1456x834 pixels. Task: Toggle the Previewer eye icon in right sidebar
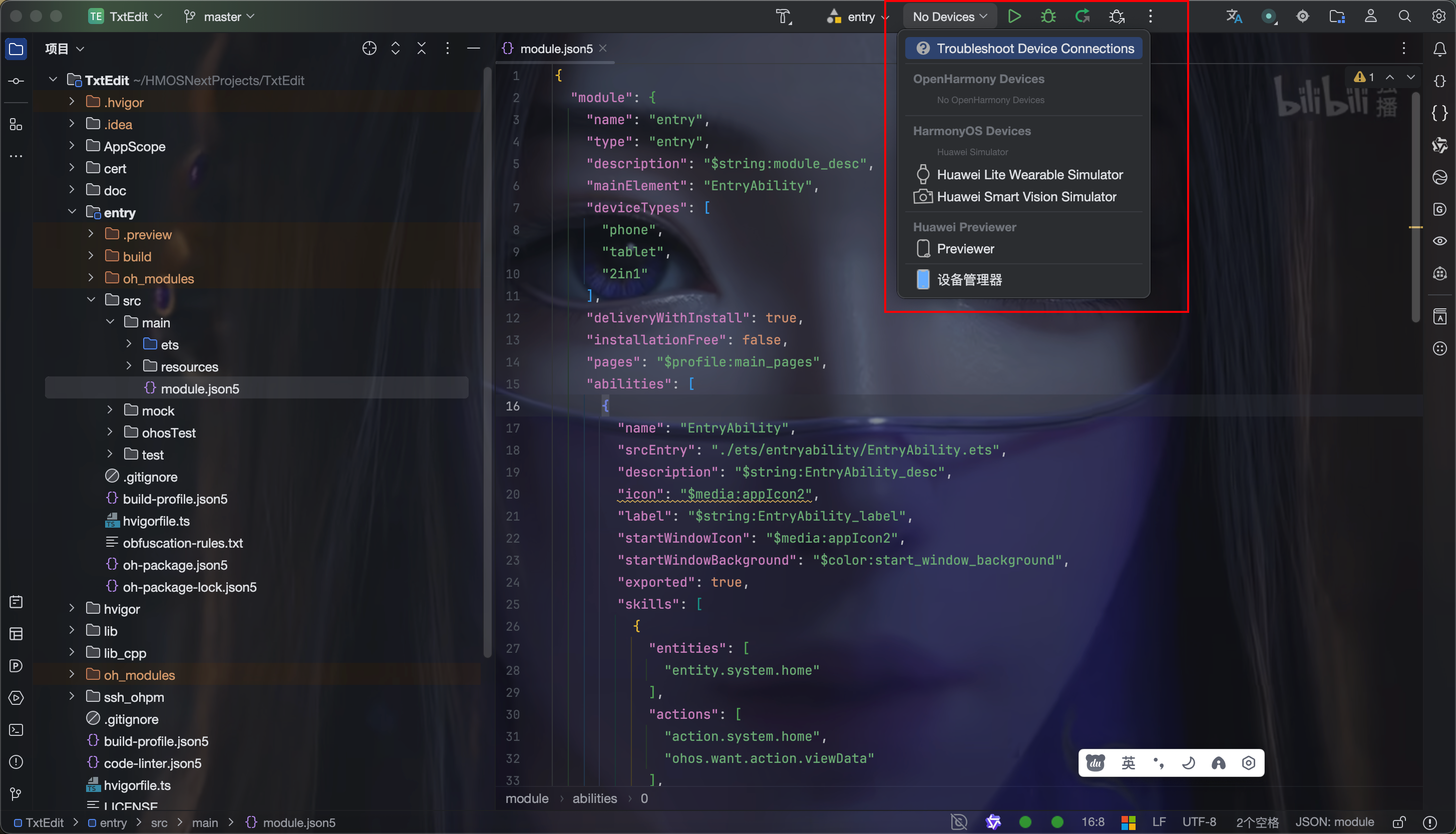click(x=1439, y=241)
